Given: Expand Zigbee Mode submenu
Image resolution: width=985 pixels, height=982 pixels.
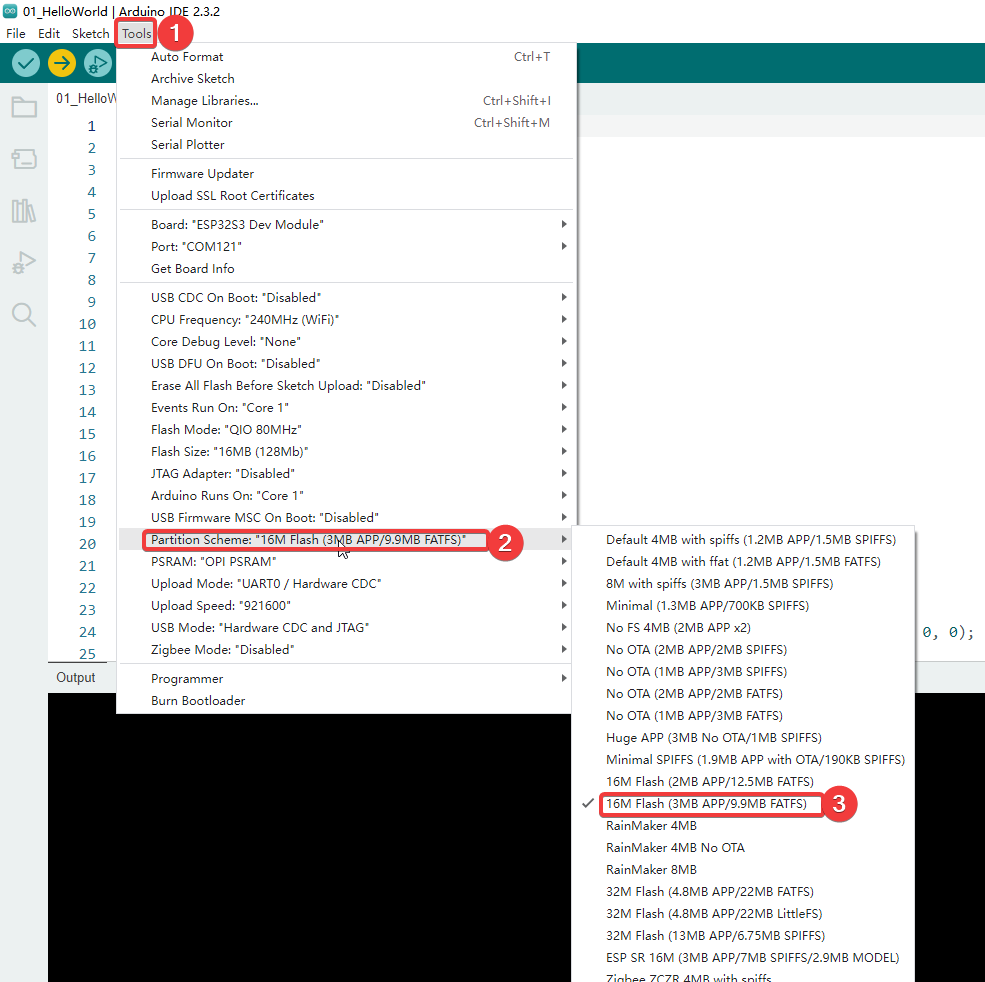Looking at the screenshot, I should pyautogui.click(x=346, y=649).
